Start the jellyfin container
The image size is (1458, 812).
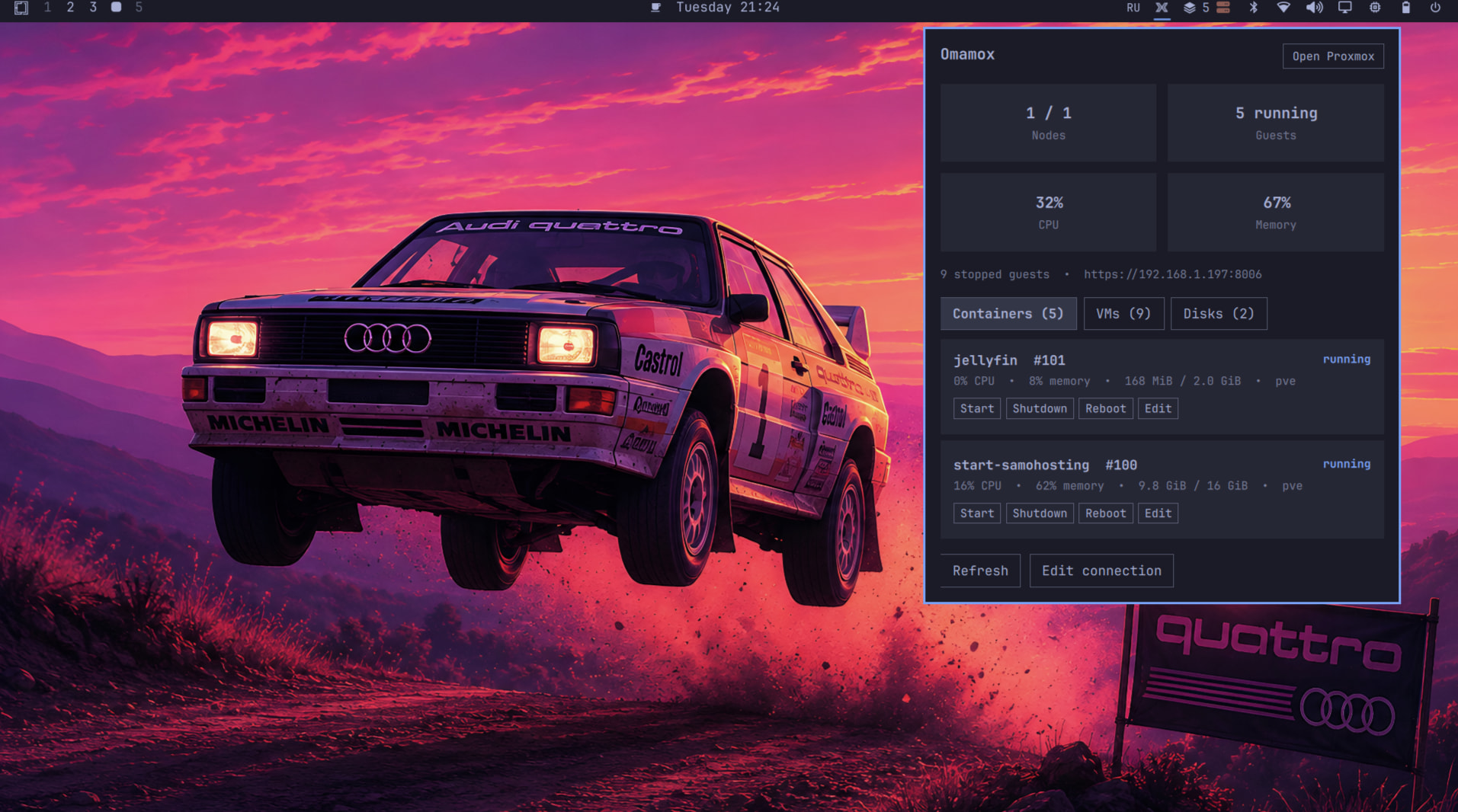tap(977, 408)
